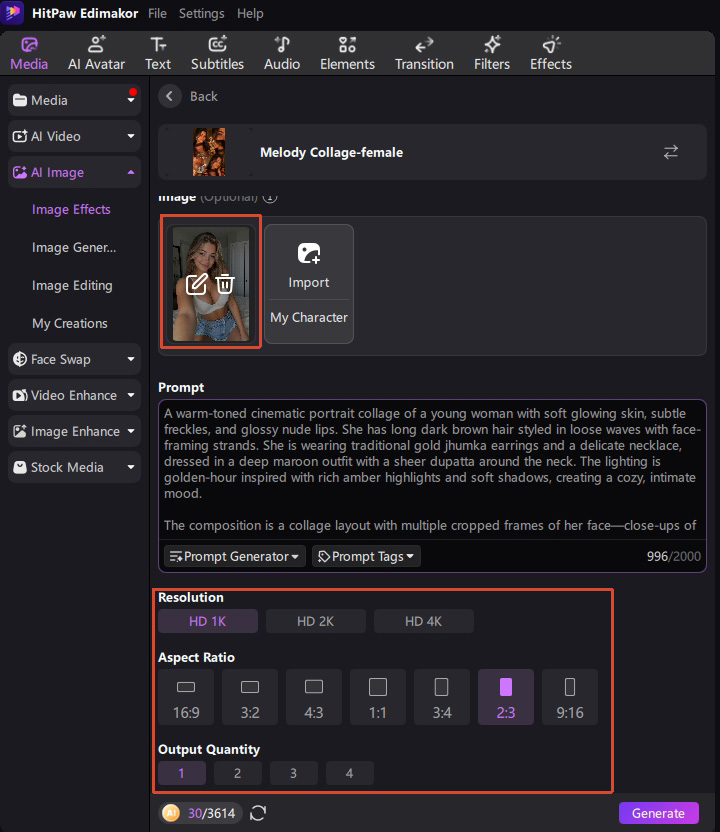The image size is (720, 832).
Task: Set Output Quantity to 3
Action: coord(293,773)
